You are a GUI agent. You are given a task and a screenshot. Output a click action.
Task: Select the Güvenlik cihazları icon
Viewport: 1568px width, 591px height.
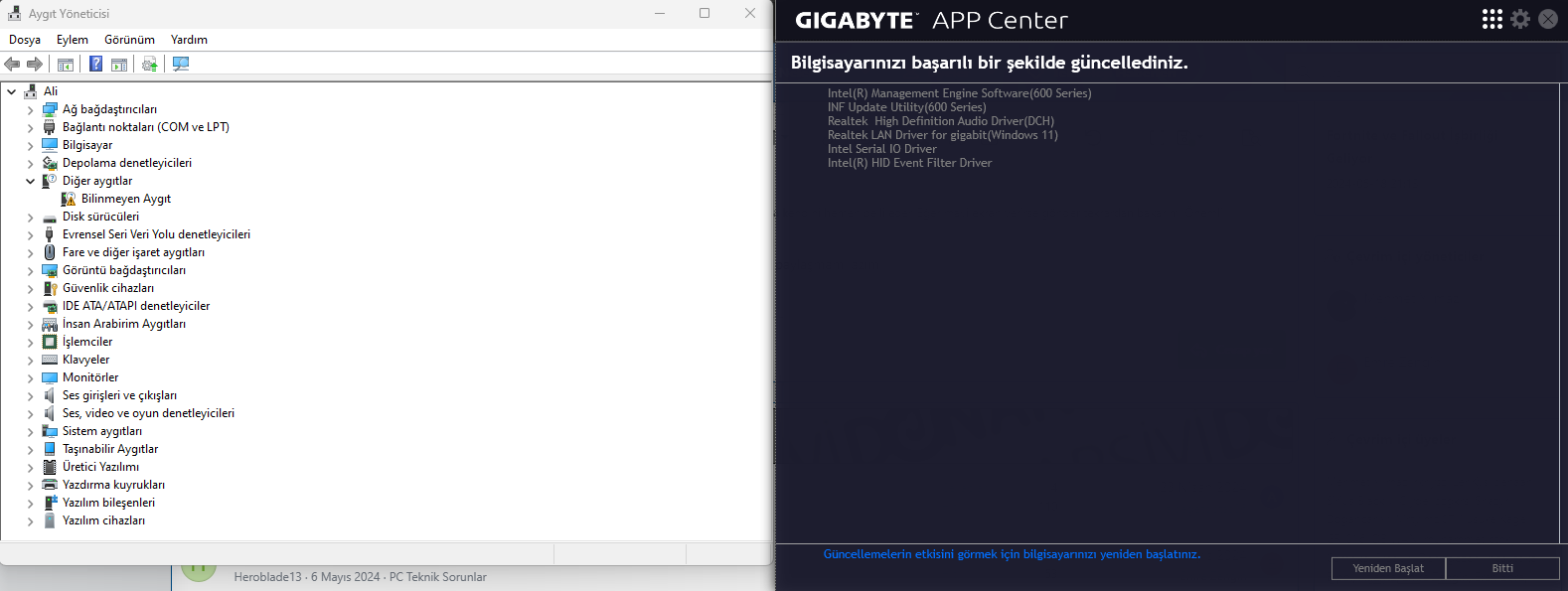click(x=50, y=288)
